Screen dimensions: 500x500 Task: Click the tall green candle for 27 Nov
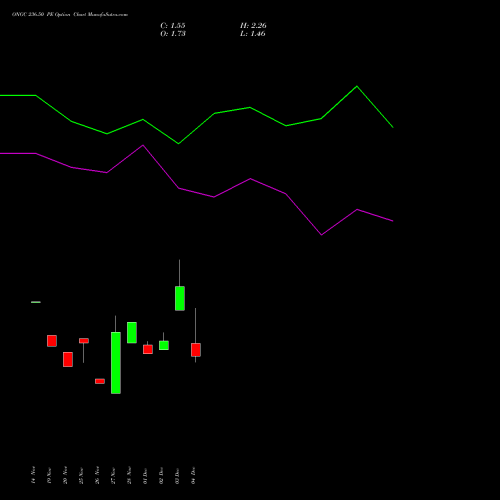(x=116, y=363)
